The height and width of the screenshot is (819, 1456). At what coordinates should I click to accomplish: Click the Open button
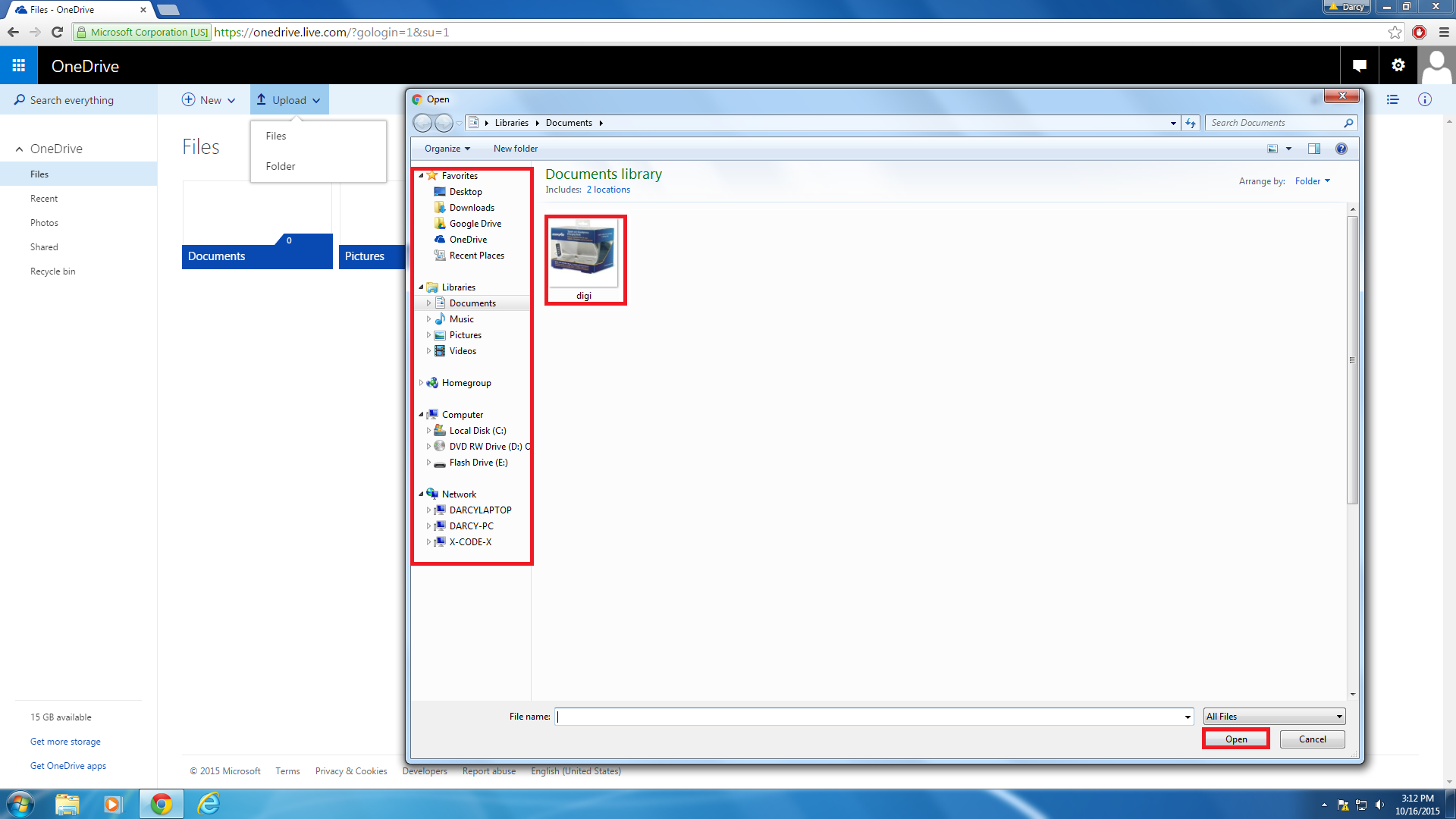(1236, 739)
